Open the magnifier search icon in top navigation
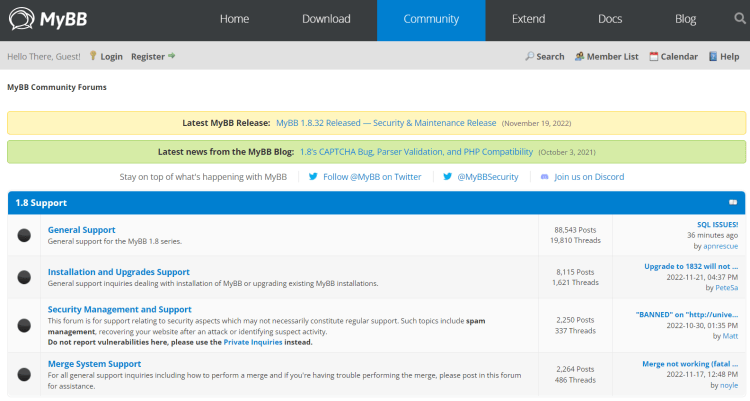The height and width of the screenshot is (401, 750). pos(739,19)
